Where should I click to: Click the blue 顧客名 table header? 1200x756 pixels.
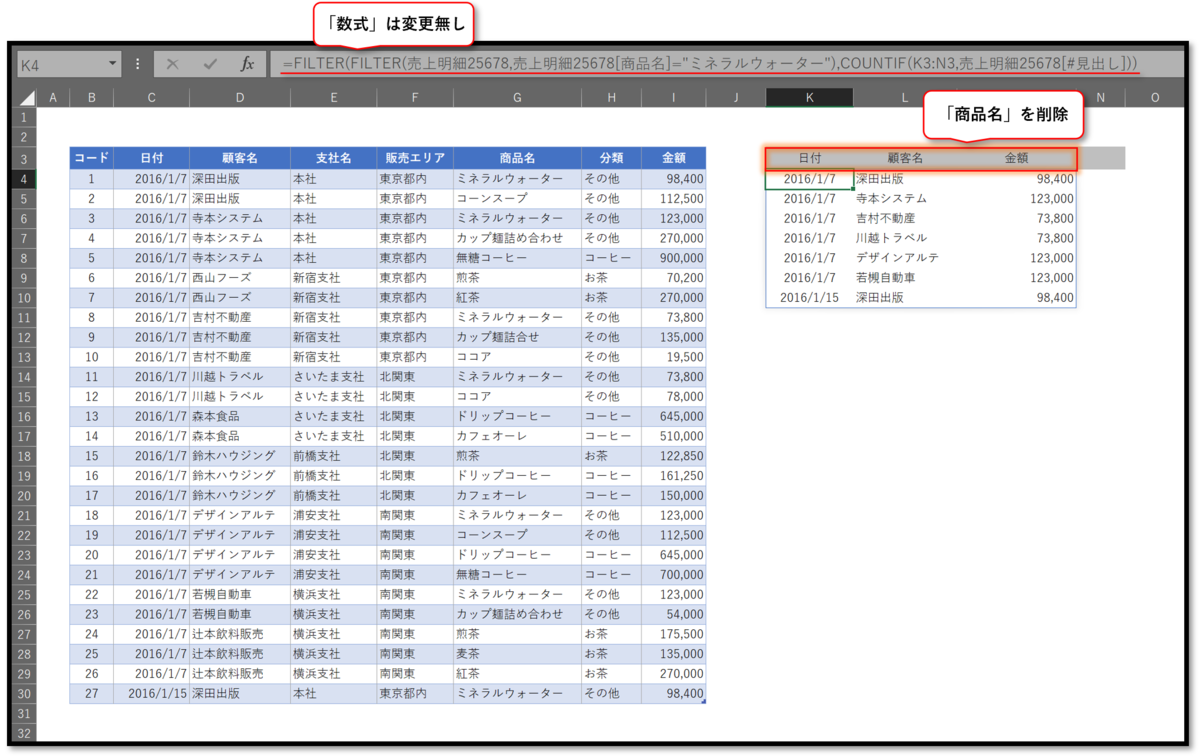tap(240, 158)
